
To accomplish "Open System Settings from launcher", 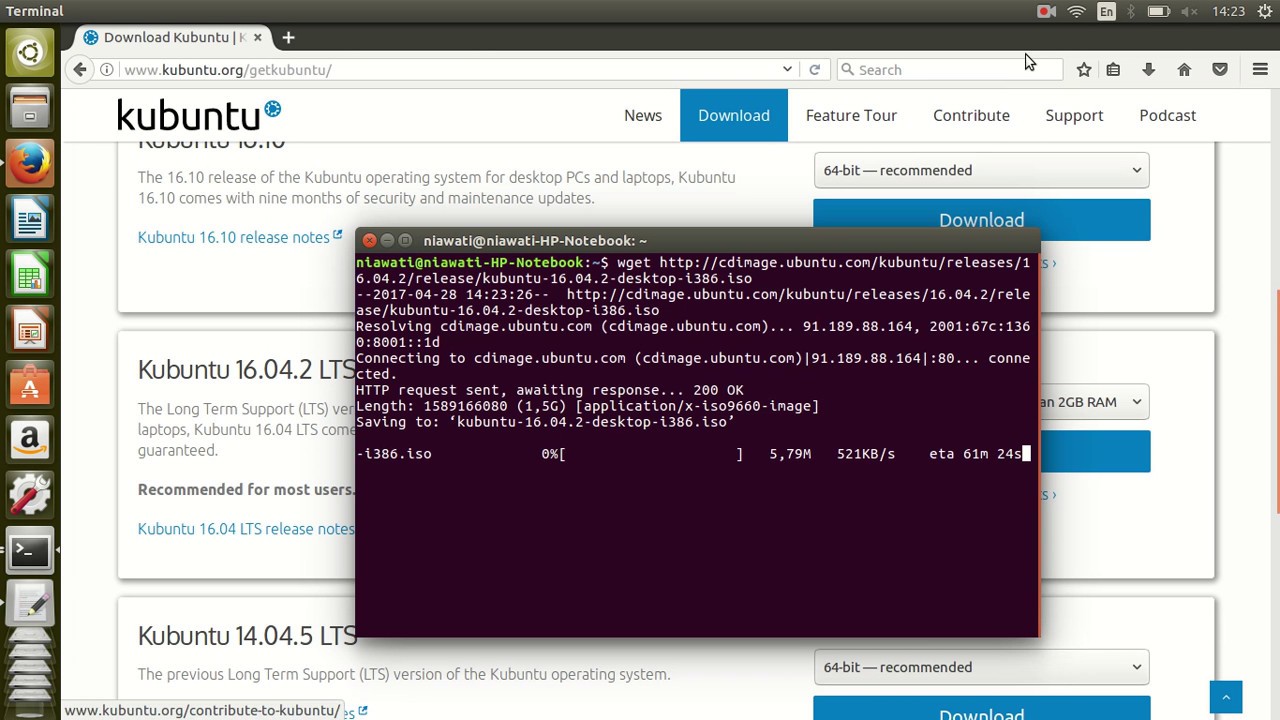I will (x=30, y=495).
